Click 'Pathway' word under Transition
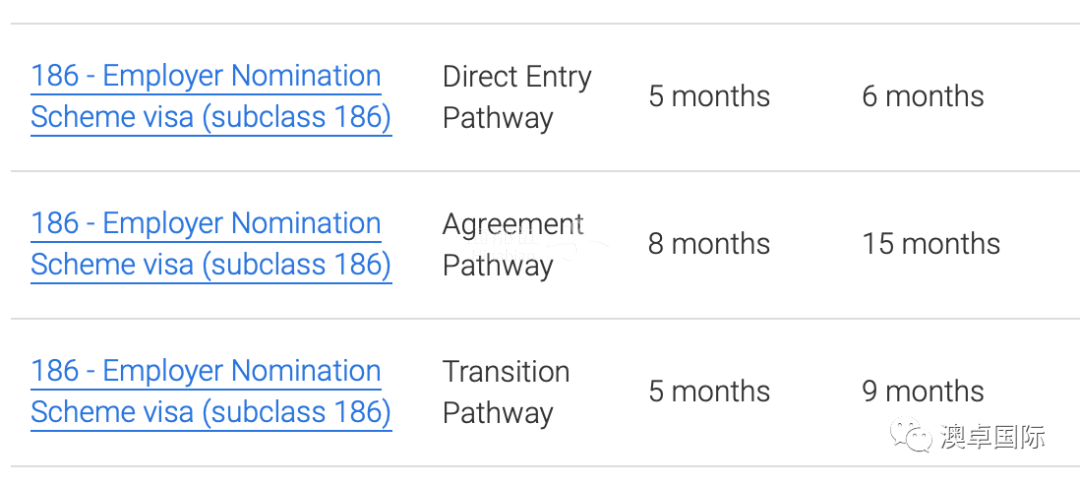1080x484 pixels. pos(498,413)
